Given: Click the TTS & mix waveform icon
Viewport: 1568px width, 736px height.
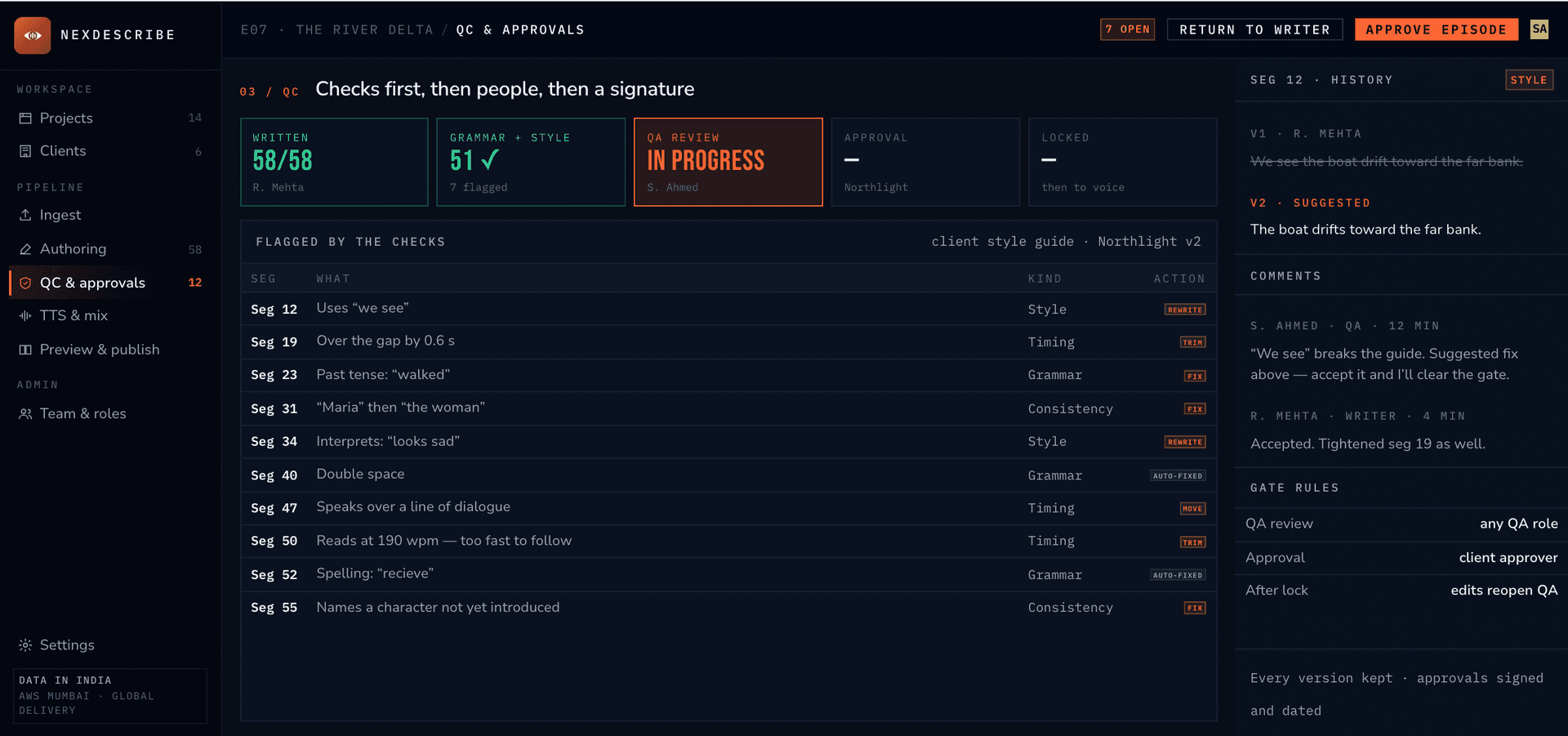Looking at the screenshot, I should point(25,315).
